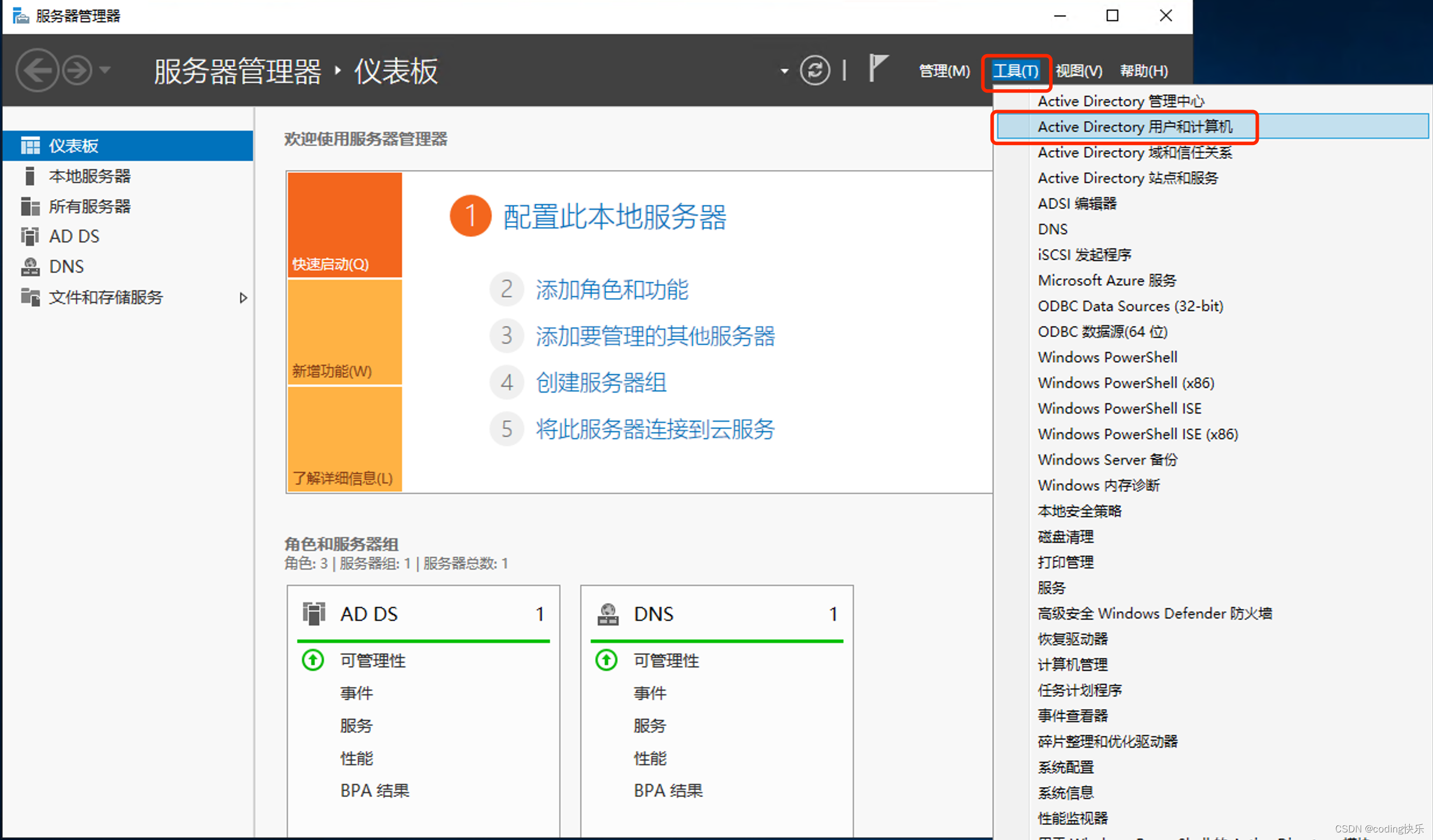
Task: Click the AD DS tile server icon
Action: pyautogui.click(x=314, y=613)
